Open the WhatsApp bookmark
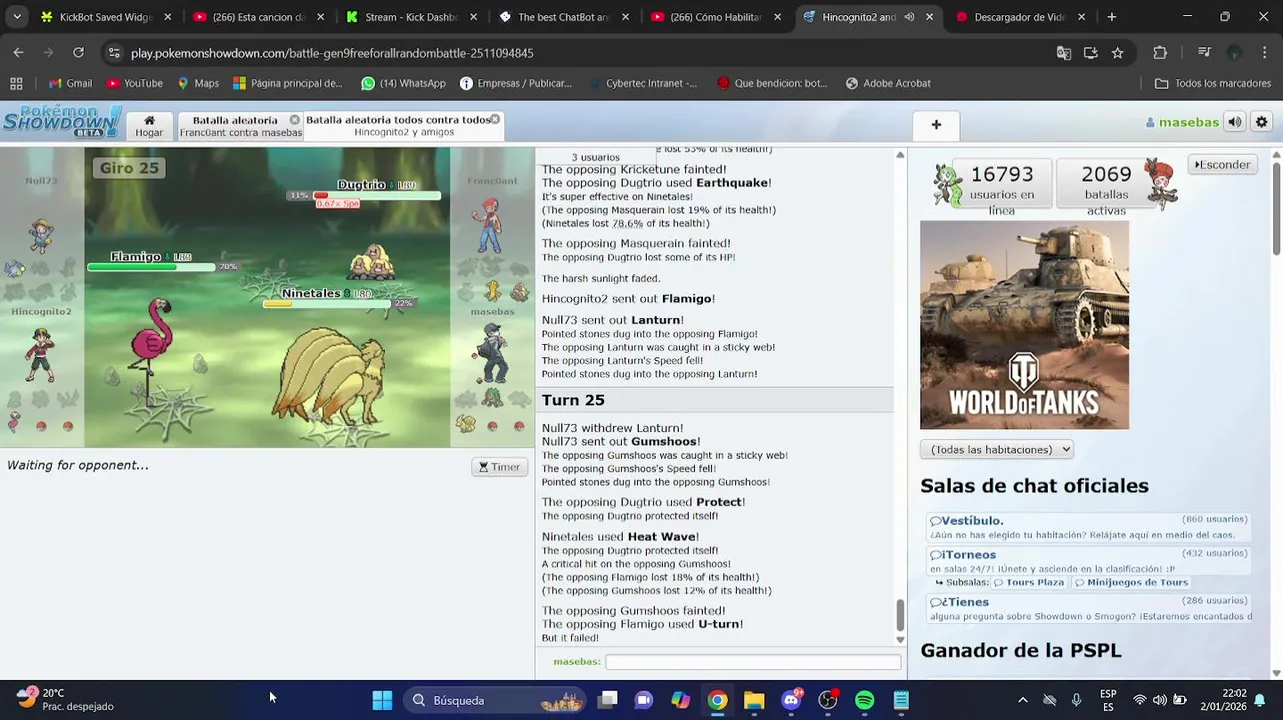The width and height of the screenshot is (1283, 720). coord(403,83)
